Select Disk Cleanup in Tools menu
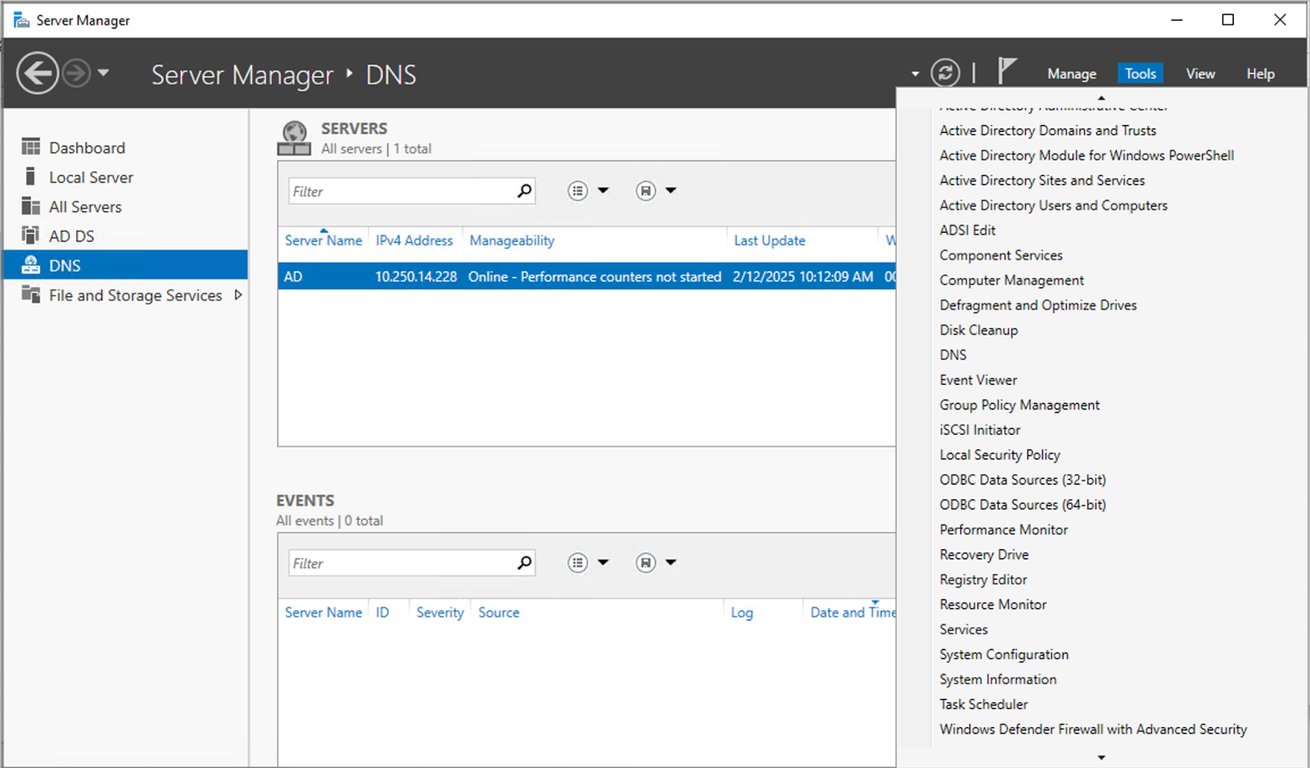Image resolution: width=1310 pixels, height=768 pixels. pos(979,330)
